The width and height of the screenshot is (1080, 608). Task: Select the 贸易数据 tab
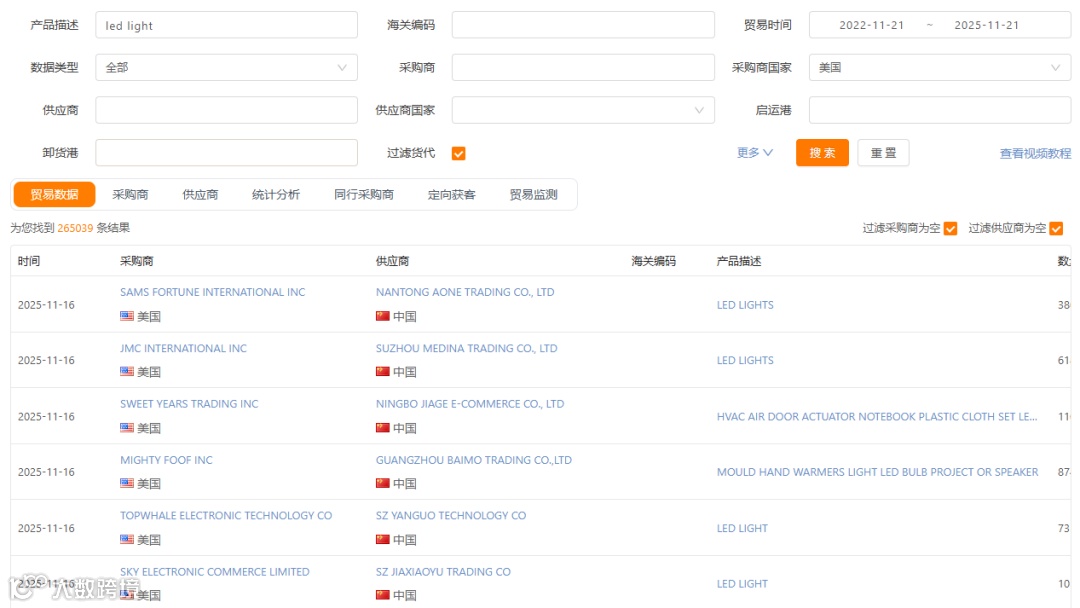(54, 195)
